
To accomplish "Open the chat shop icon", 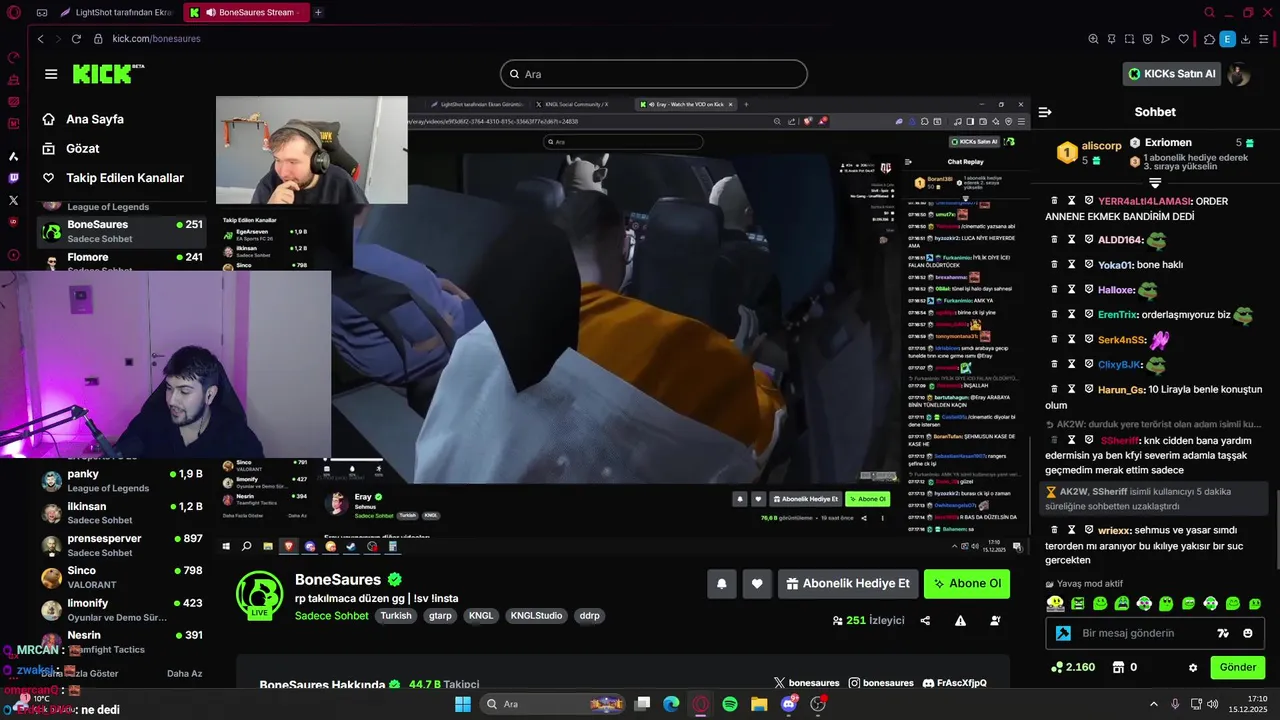I will (1118, 667).
